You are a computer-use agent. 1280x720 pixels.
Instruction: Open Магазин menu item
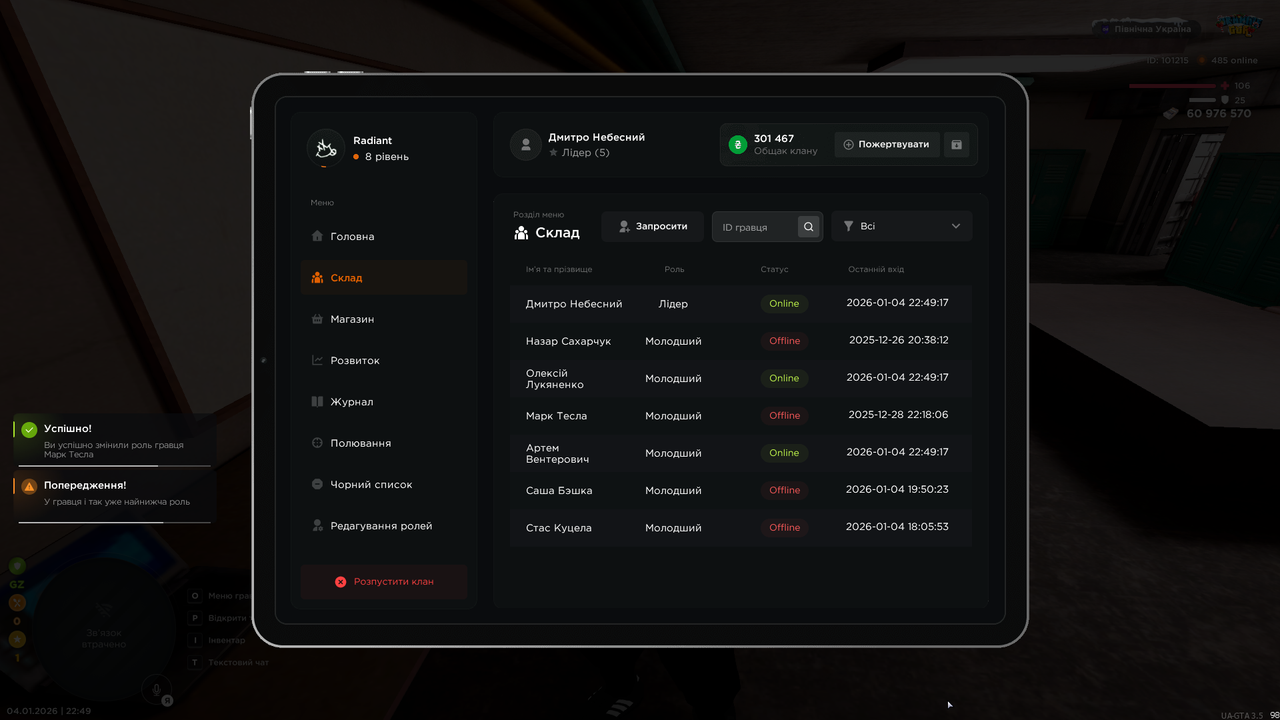click(384, 319)
